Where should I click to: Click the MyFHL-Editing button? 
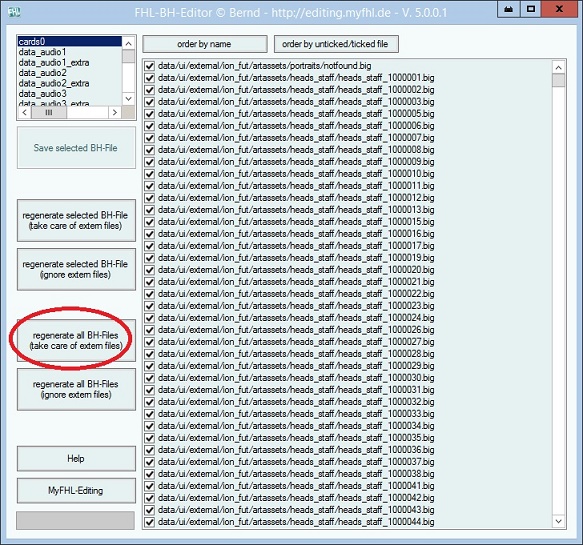tap(76, 491)
